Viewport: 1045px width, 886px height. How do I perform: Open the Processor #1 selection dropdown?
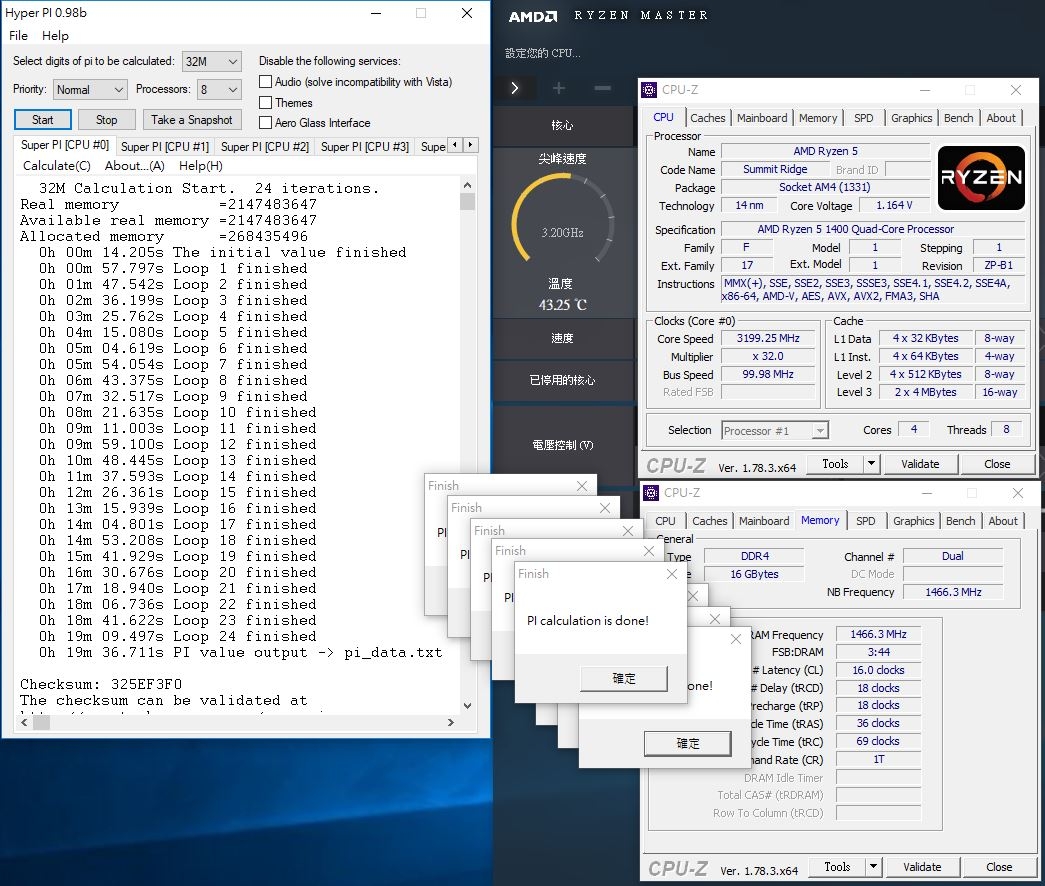pos(775,431)
